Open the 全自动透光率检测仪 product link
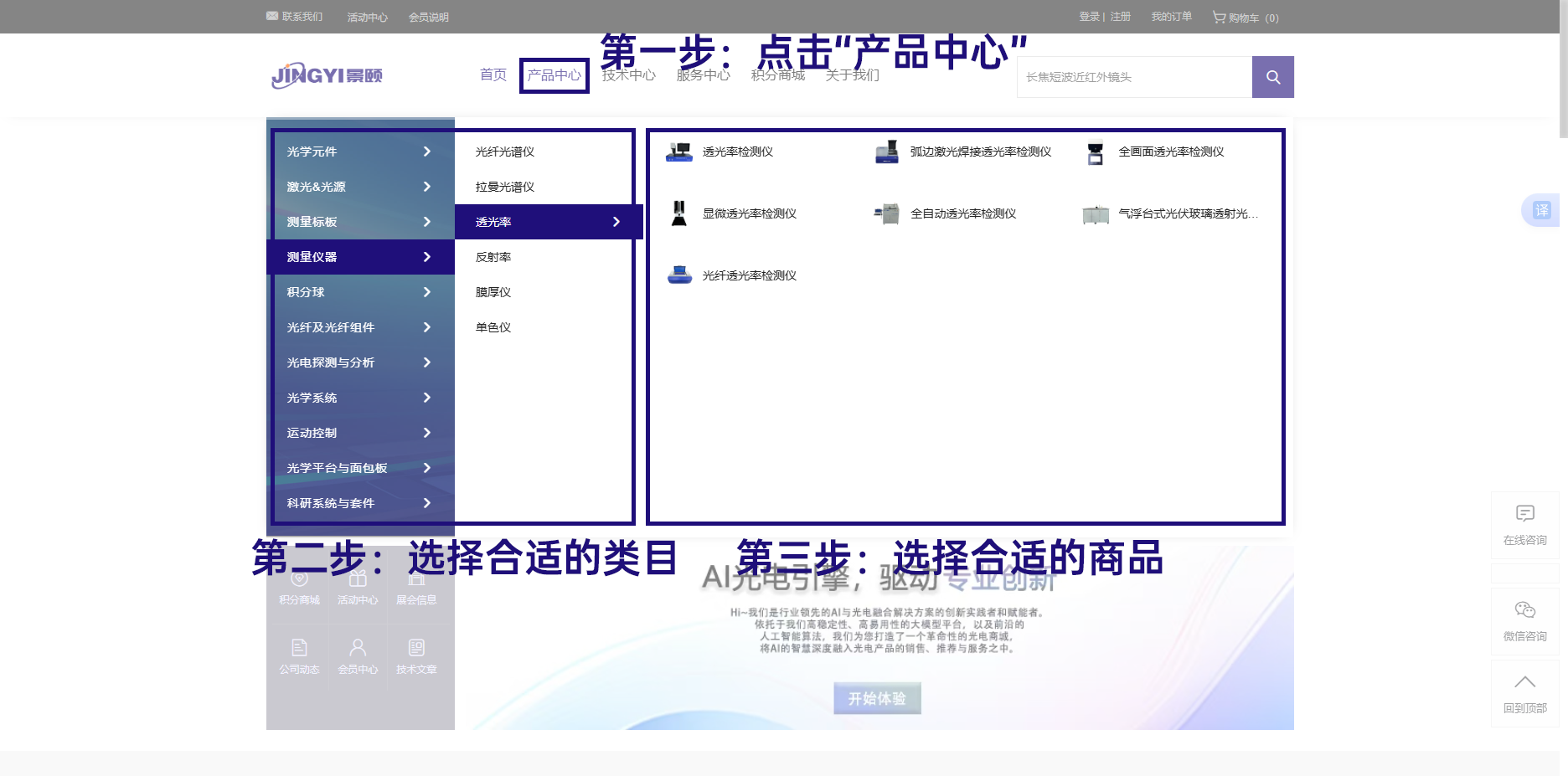 tap(963, 213)
